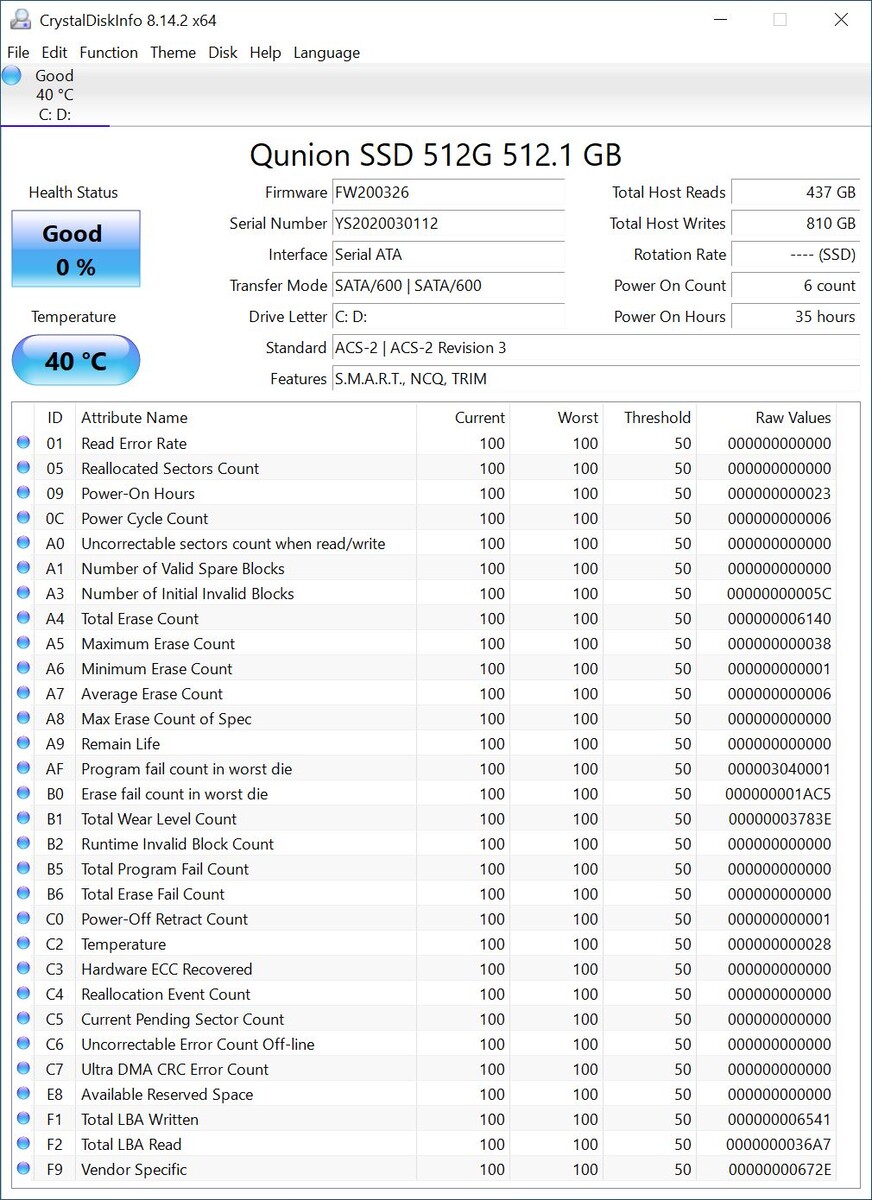Click the 40 °C temperature button

click(x=76, y=360)
